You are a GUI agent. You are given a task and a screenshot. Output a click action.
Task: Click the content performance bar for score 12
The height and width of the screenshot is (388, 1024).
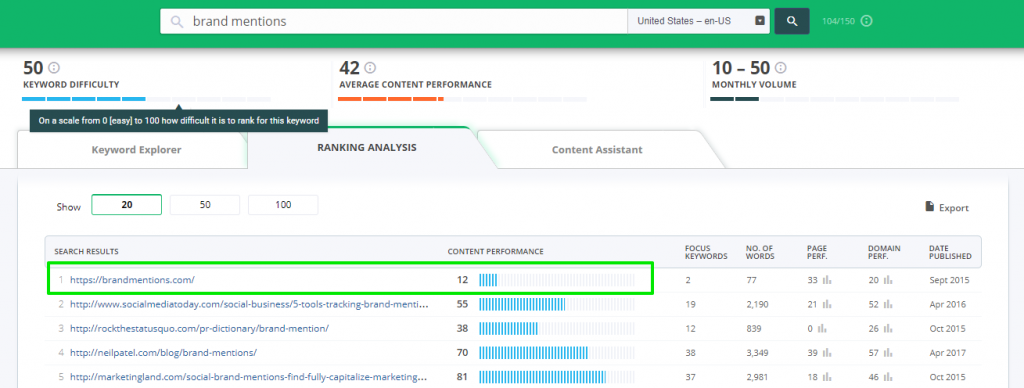click(x=556, y=280)
